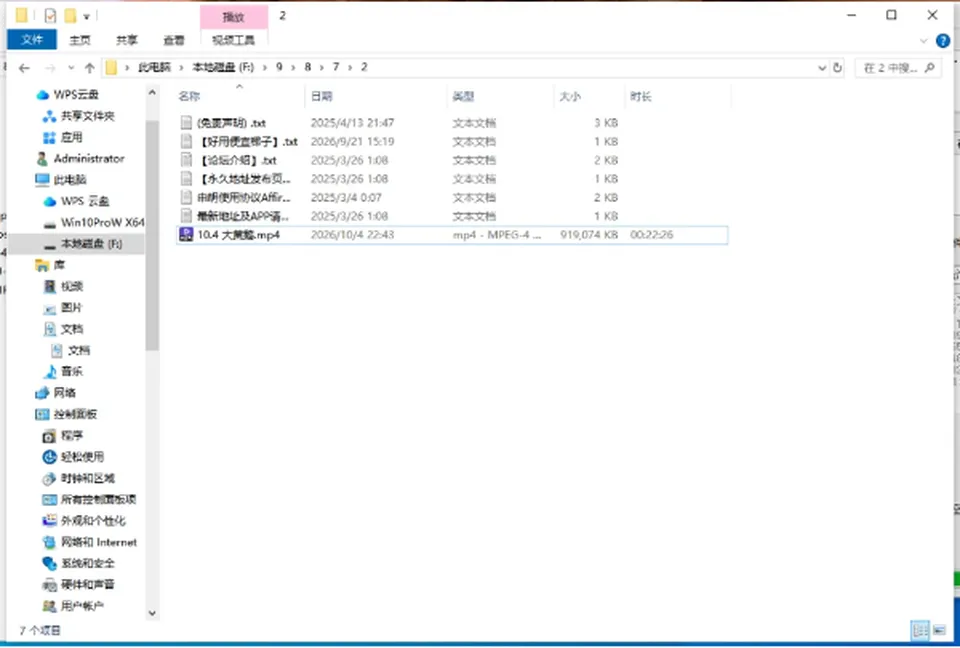Expand the ribbon with the chevron
Image resolution: width=960 pixels, height=648 pixels.
[x=924, y=41]
